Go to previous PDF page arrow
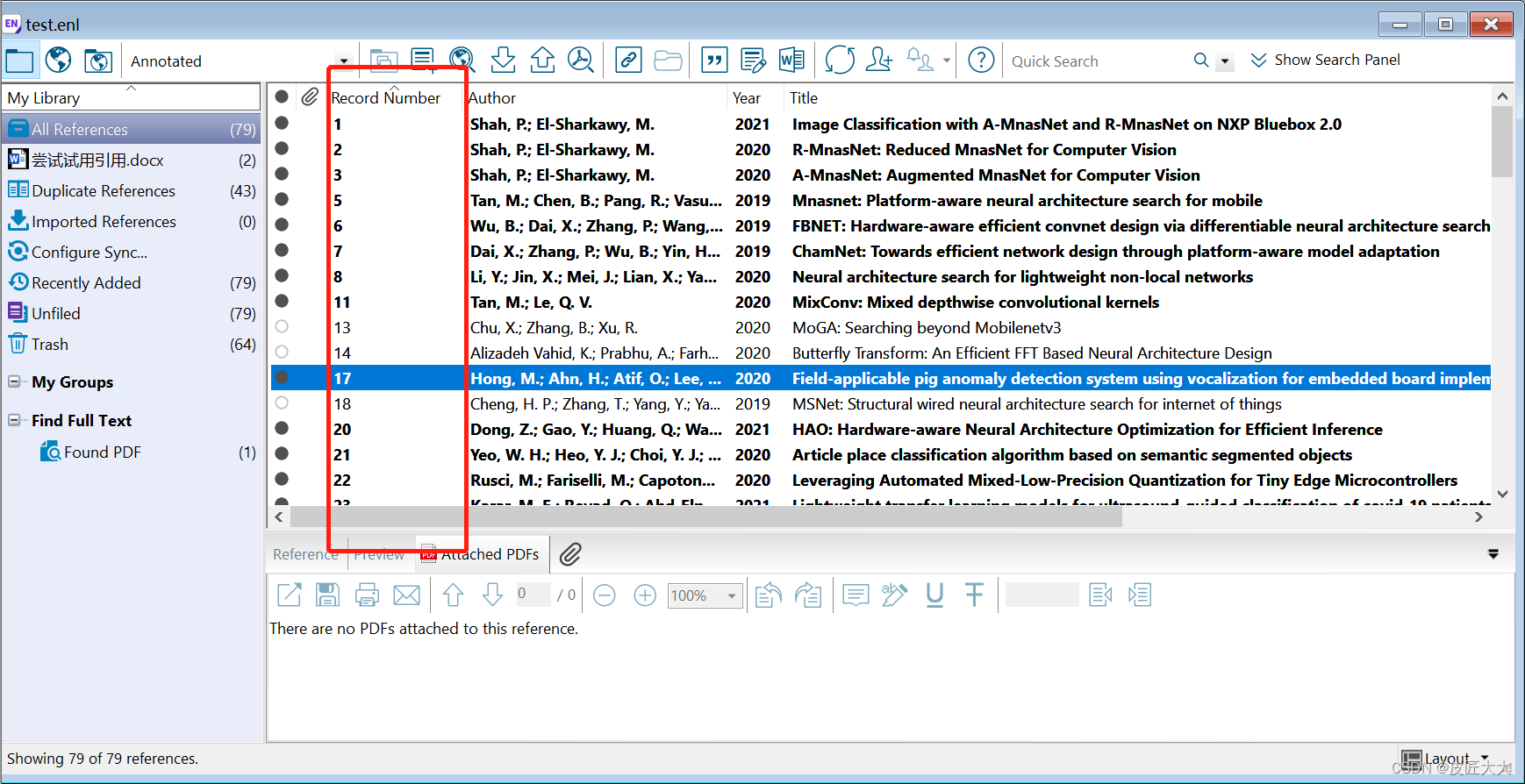The height and width of the screenshot is (784, 1525). [453, 595]
